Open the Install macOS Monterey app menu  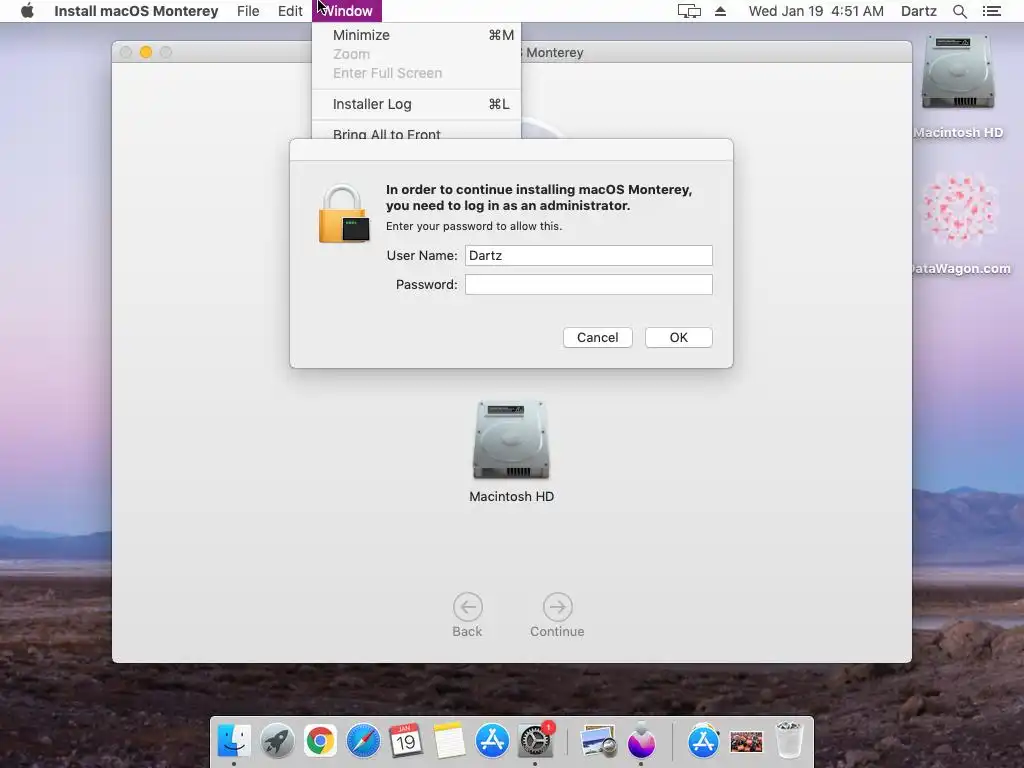pyautogui.click(x=136, y=11)
